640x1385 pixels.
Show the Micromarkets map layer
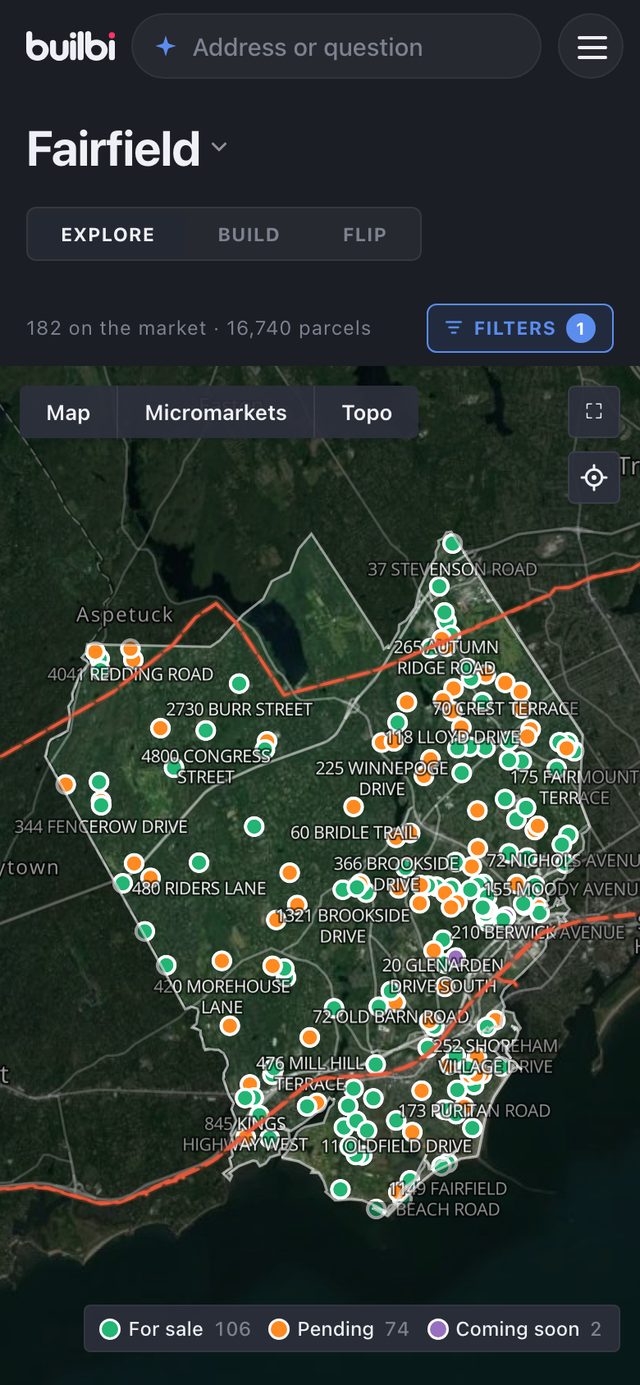216,413
